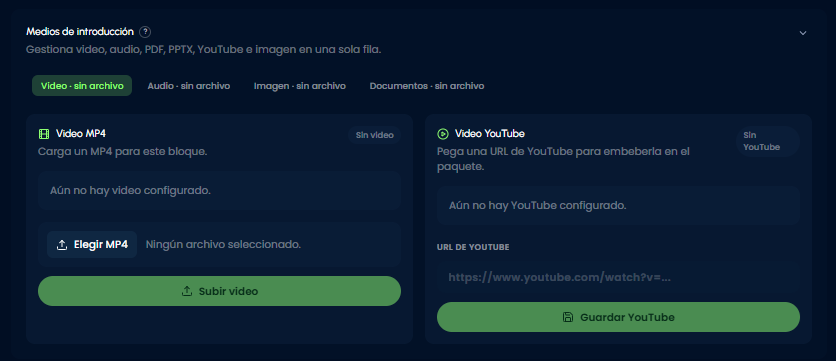Click 'Ningún archivo seleccionado.' text
Viewport: 836px width, 361px height.
point(223,245)
